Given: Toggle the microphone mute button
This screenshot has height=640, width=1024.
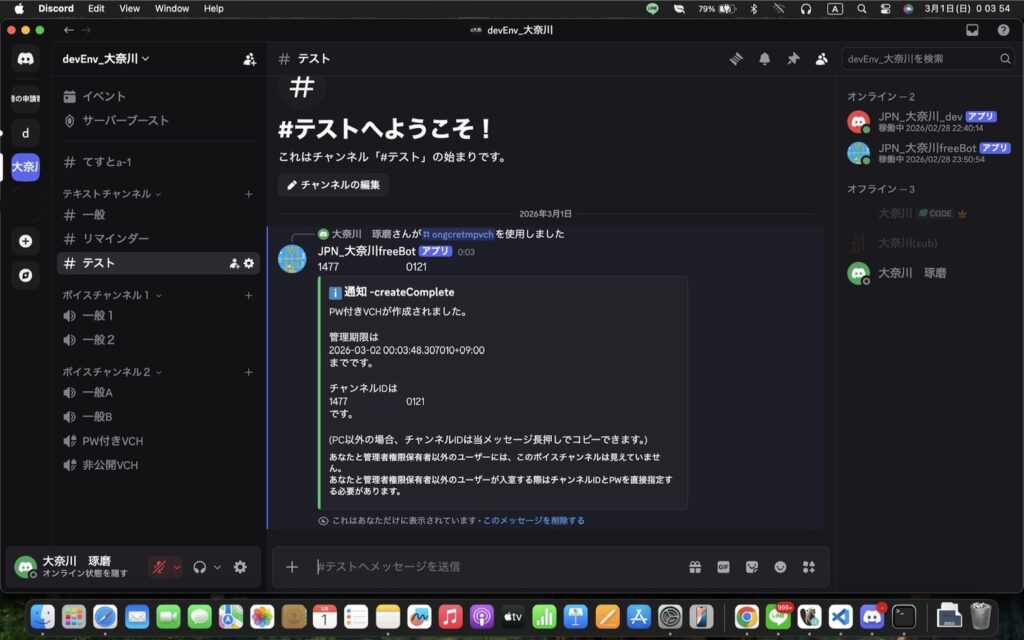Looking at the screenshot, I should 158,567.
